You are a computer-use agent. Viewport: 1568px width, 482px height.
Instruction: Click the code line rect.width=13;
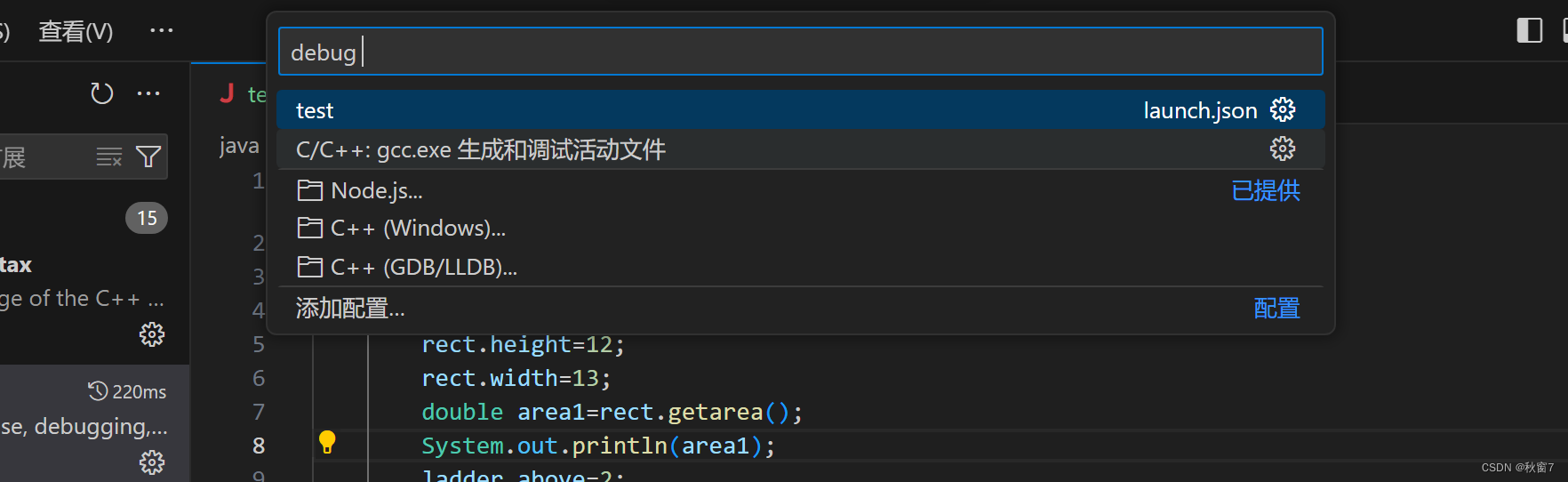click(x=516, y=378)
